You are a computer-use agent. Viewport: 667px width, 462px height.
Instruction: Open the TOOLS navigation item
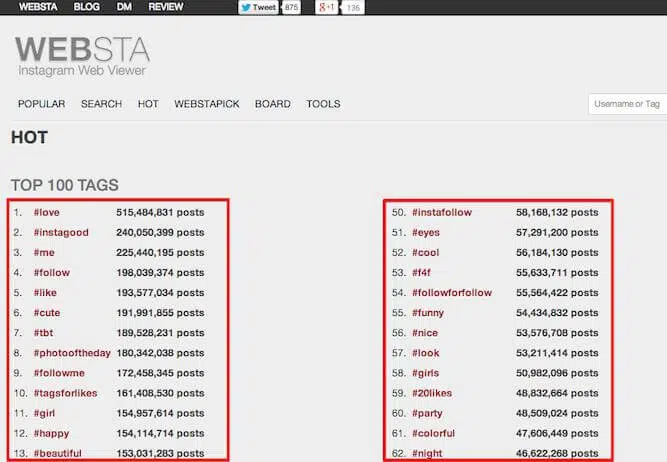coord(323,104)
